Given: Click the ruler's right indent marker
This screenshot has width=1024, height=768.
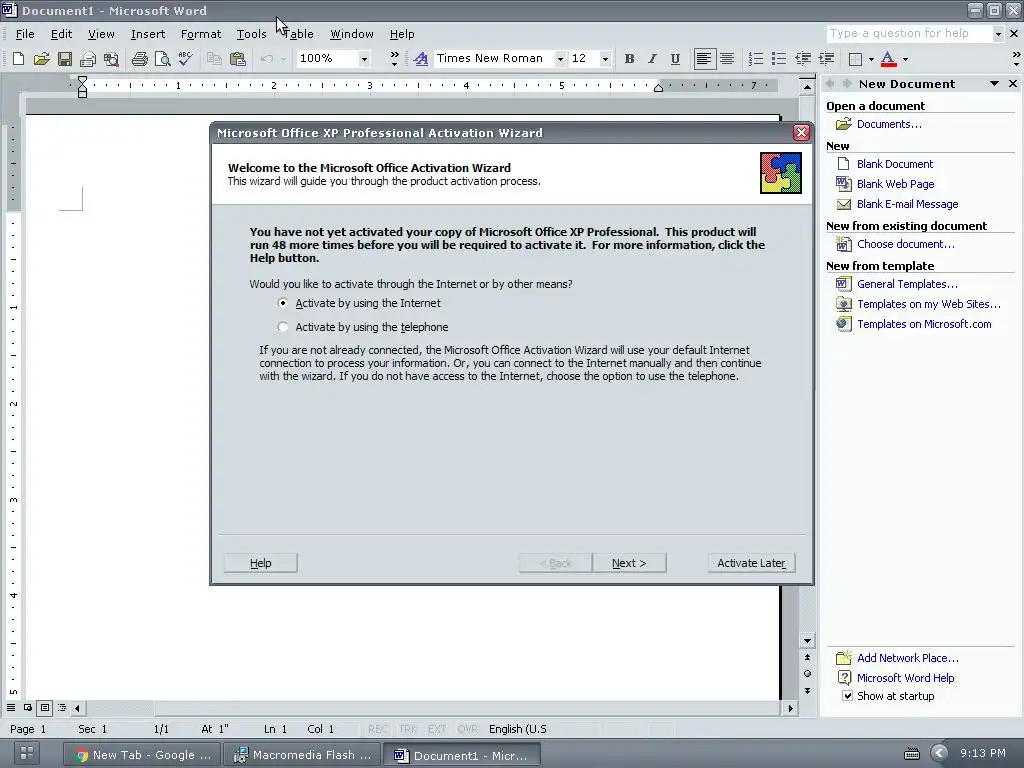Looking at the screenshot, I should tap(658, 88).
